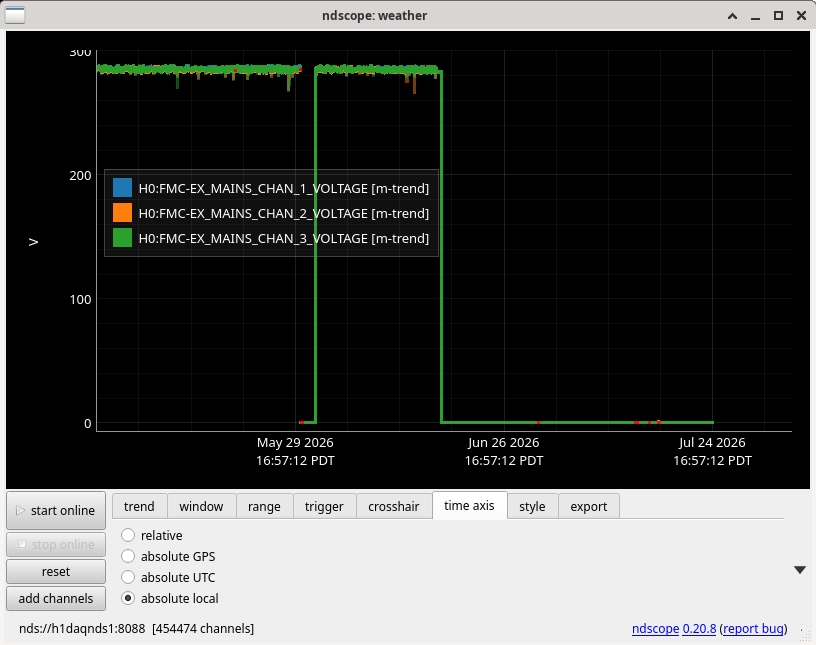The width and height of the screenshot is (816, 645).
Task: Click the V y-axis unit label
Action: pyautogui.click(x=33, y=242)
